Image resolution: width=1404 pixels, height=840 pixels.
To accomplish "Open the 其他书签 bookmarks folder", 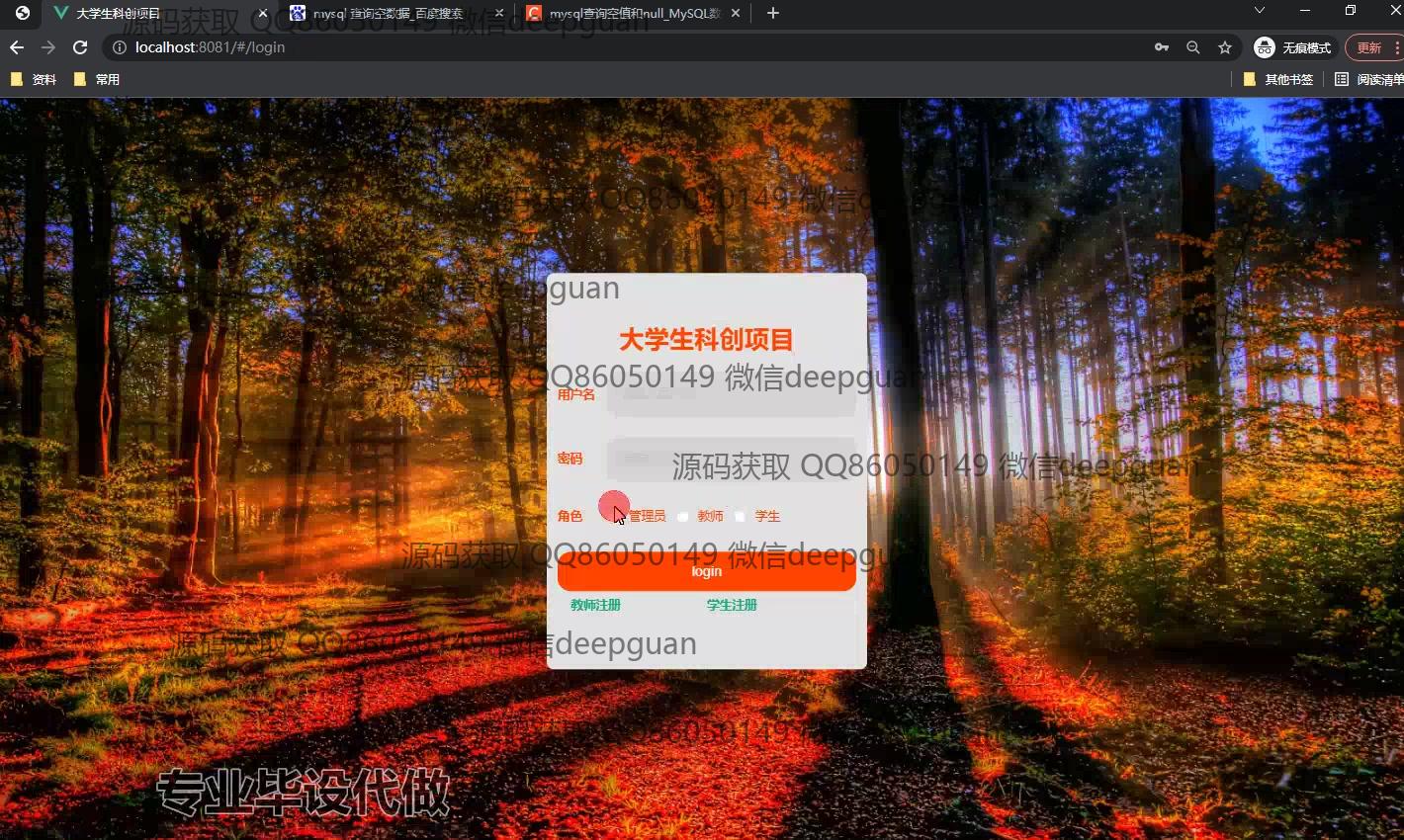I will (x=1278, y=79).
